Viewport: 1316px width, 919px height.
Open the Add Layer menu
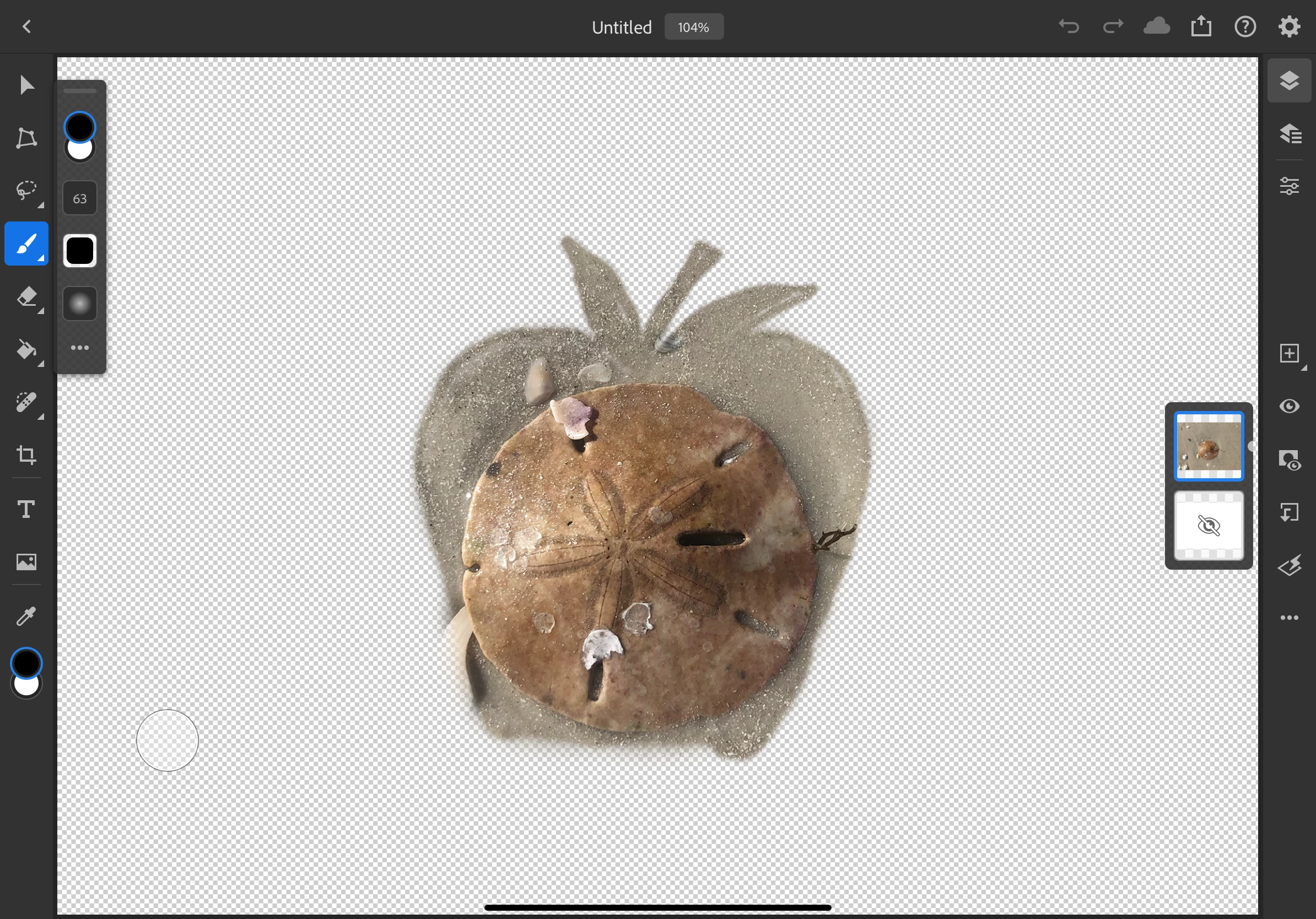click(x=1289, y=353)
